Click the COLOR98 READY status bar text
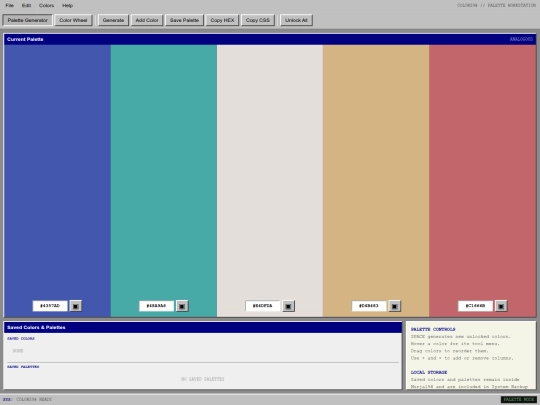 [34, 399]
